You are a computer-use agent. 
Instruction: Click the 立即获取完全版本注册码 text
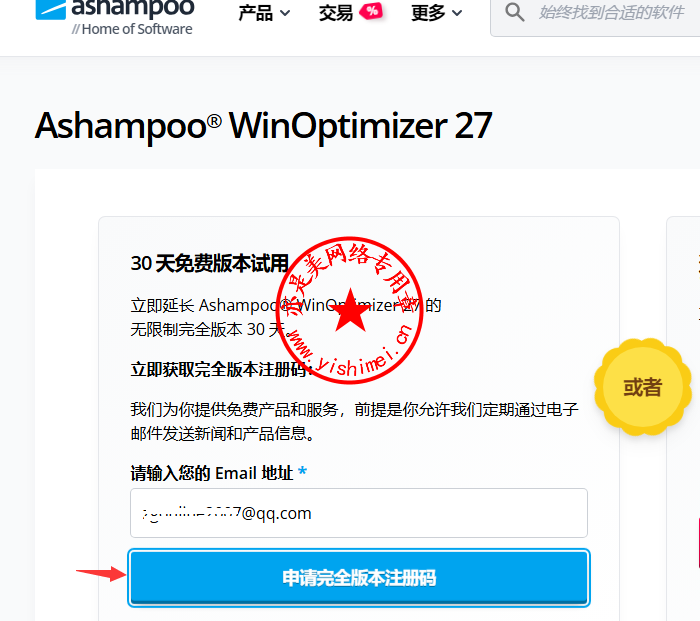point(219,369)
